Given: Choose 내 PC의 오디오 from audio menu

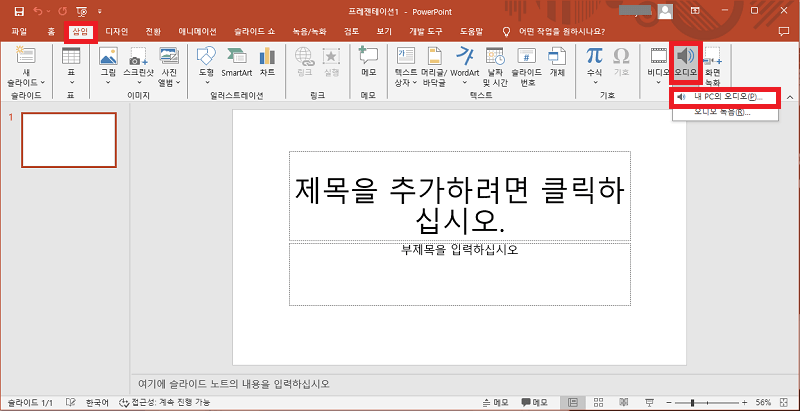Looking at the screenshot, I should [x=726, y=96].
